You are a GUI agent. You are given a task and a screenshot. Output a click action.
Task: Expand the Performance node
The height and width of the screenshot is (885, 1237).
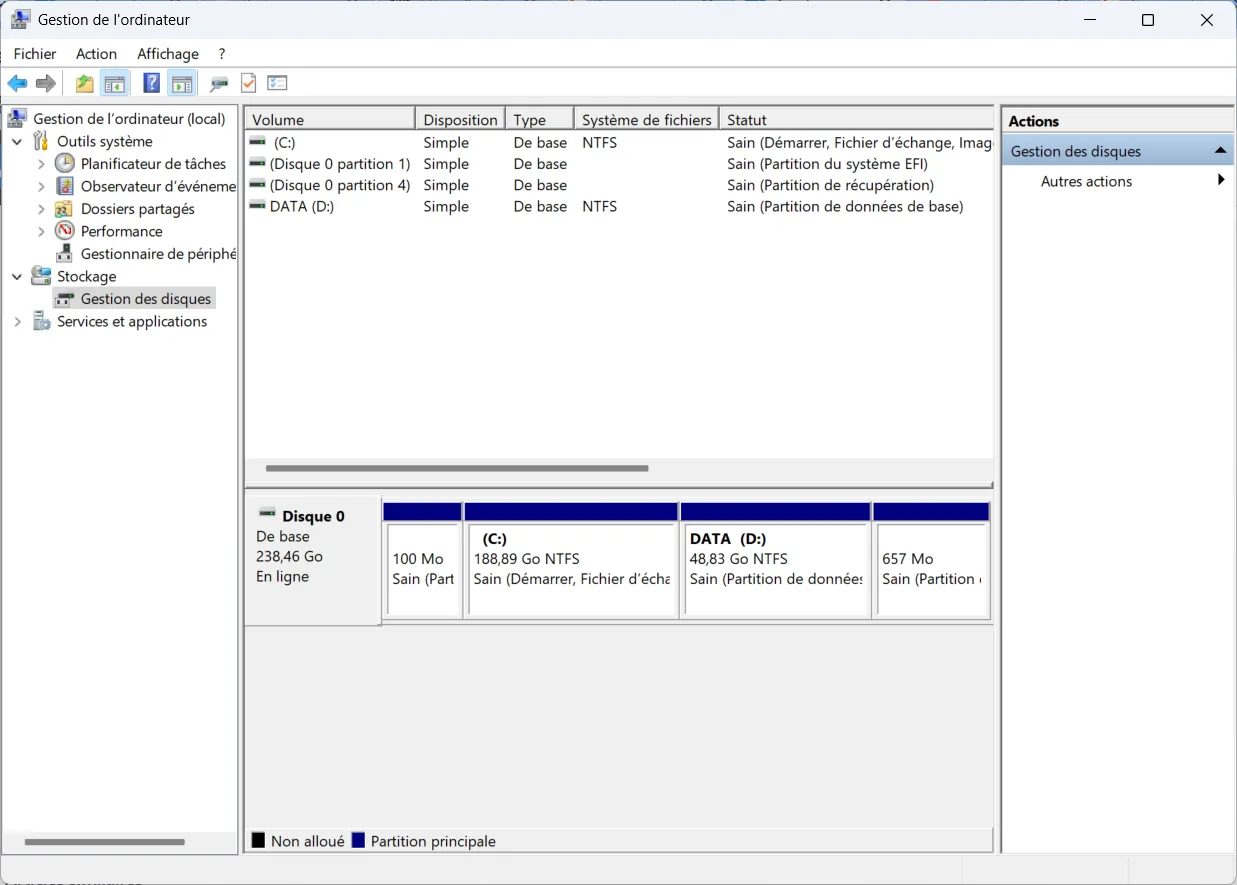41,231
